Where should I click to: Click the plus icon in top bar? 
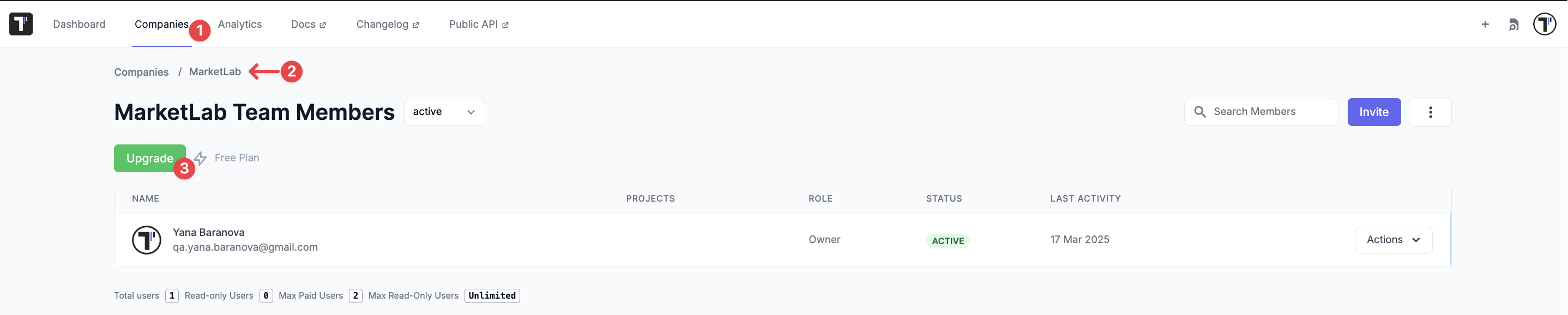point(1485,25)
